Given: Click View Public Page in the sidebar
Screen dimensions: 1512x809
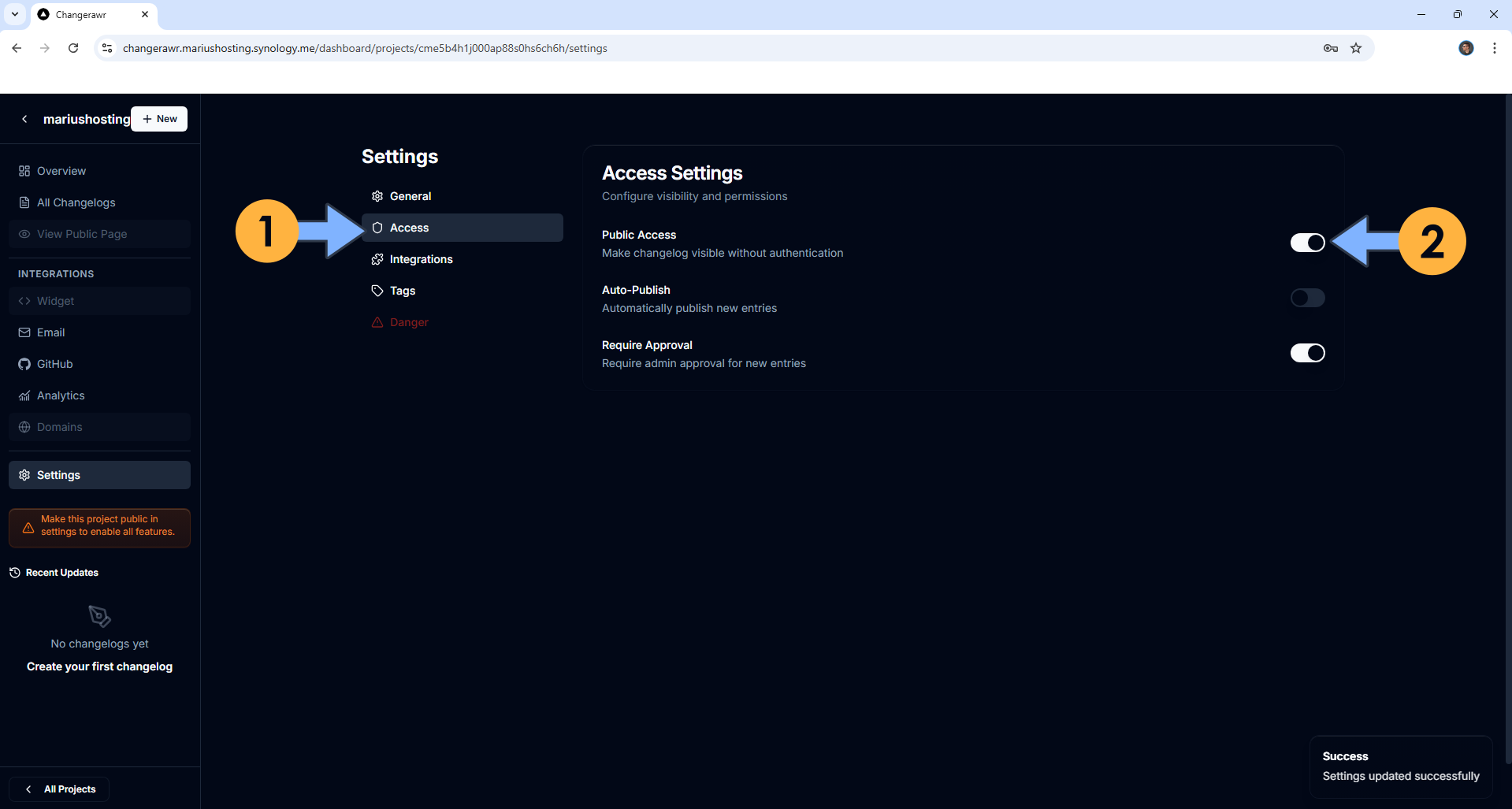Looking at the screenshot, I should pos(99,234).
